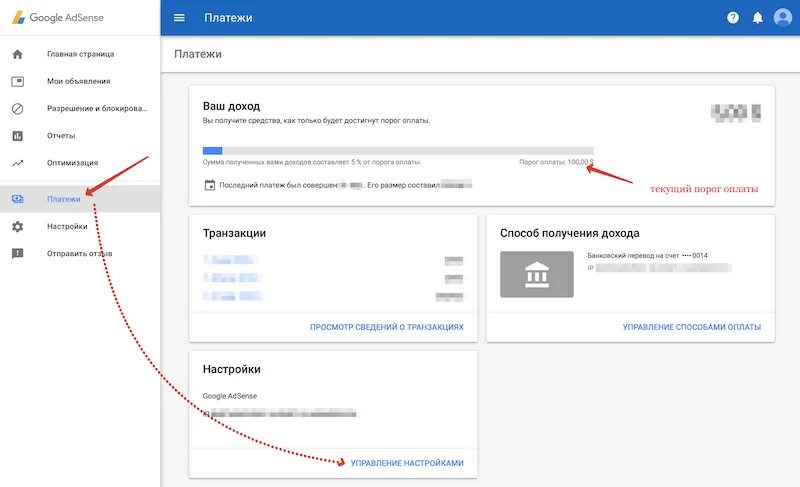Click the optimization trend line icon
Image resolution: width=800 pixels, height=487 pixels.
(x=17, y=163)
